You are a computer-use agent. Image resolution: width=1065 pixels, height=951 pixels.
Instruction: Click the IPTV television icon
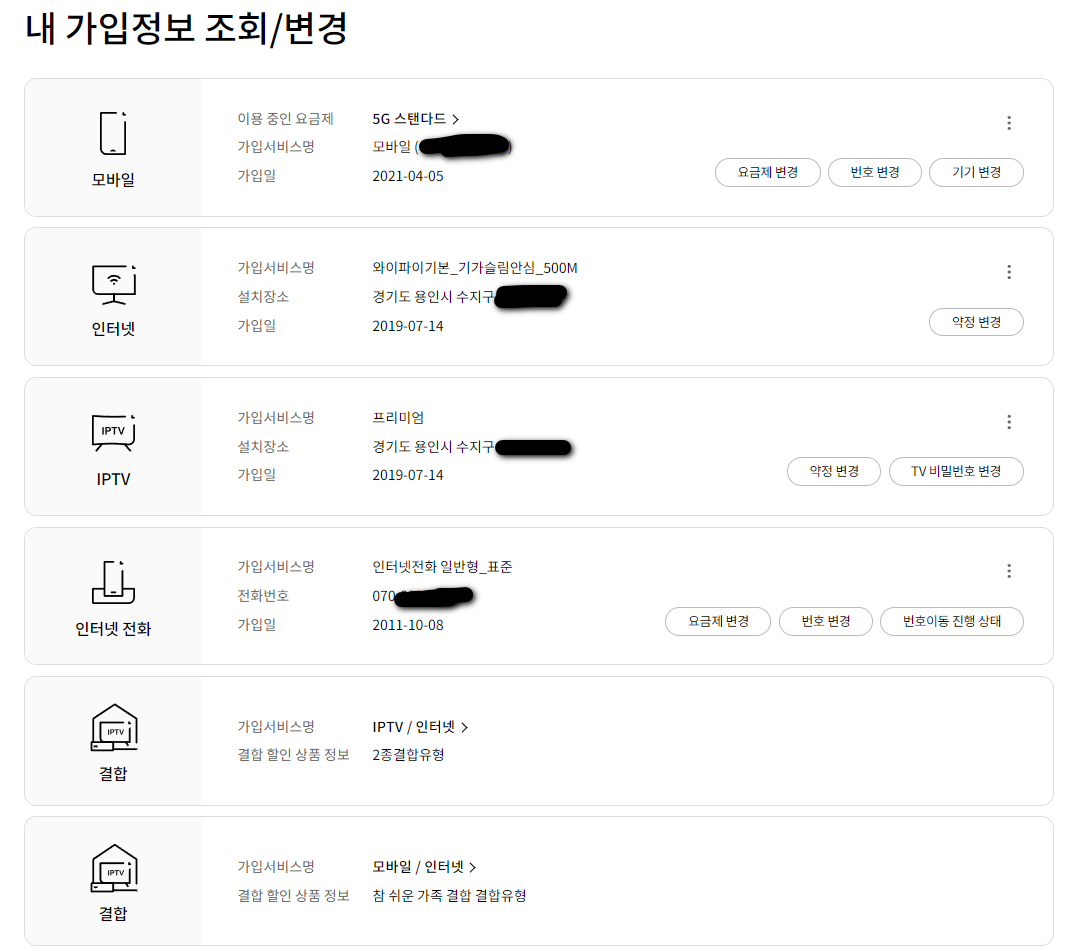click(x=113, y=432)
